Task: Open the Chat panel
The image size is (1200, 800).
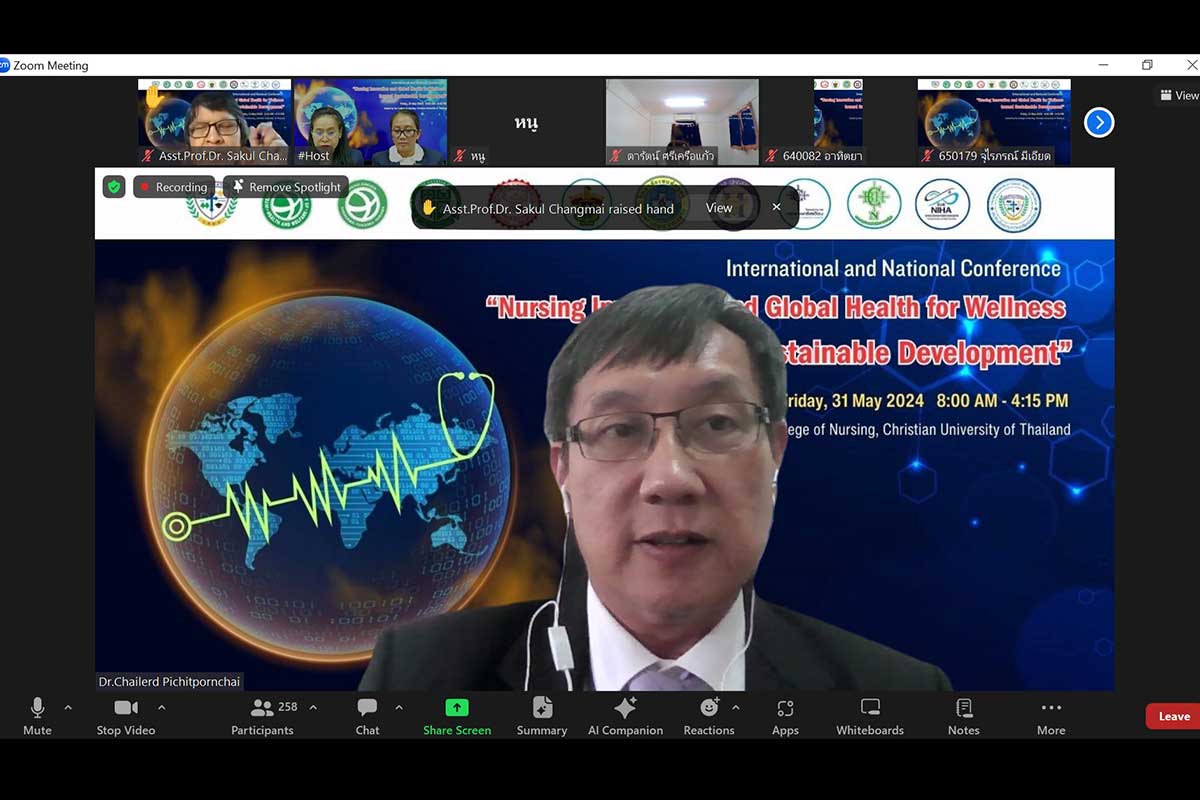Action: pyautogui.click(x=367, y=715)
